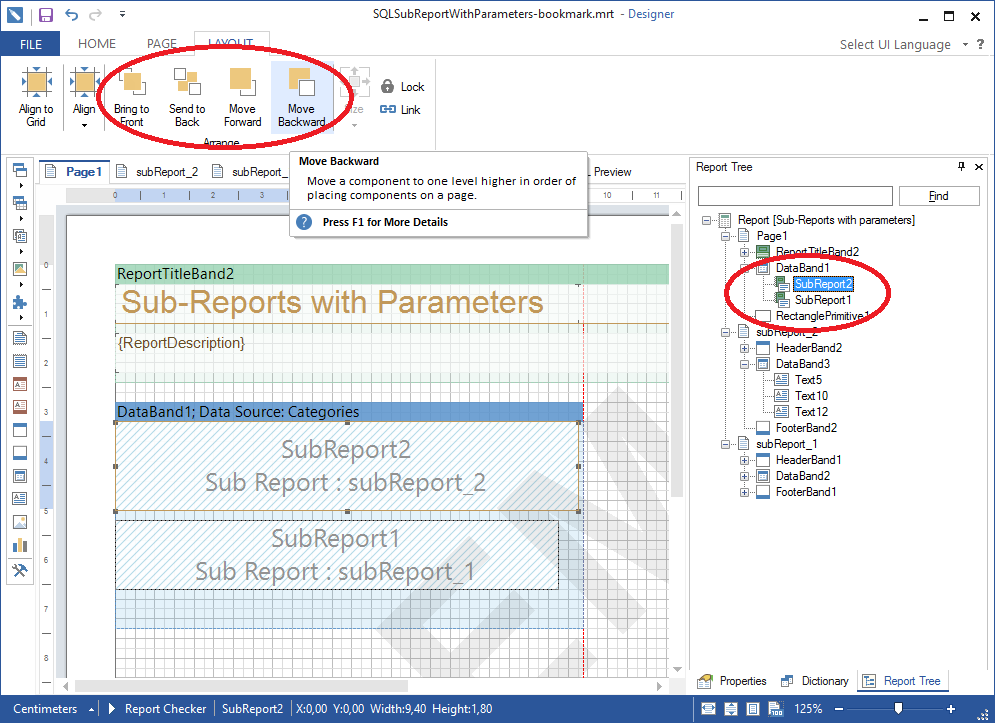Open the Bands category in the toolbox

[x=20, y=170]
